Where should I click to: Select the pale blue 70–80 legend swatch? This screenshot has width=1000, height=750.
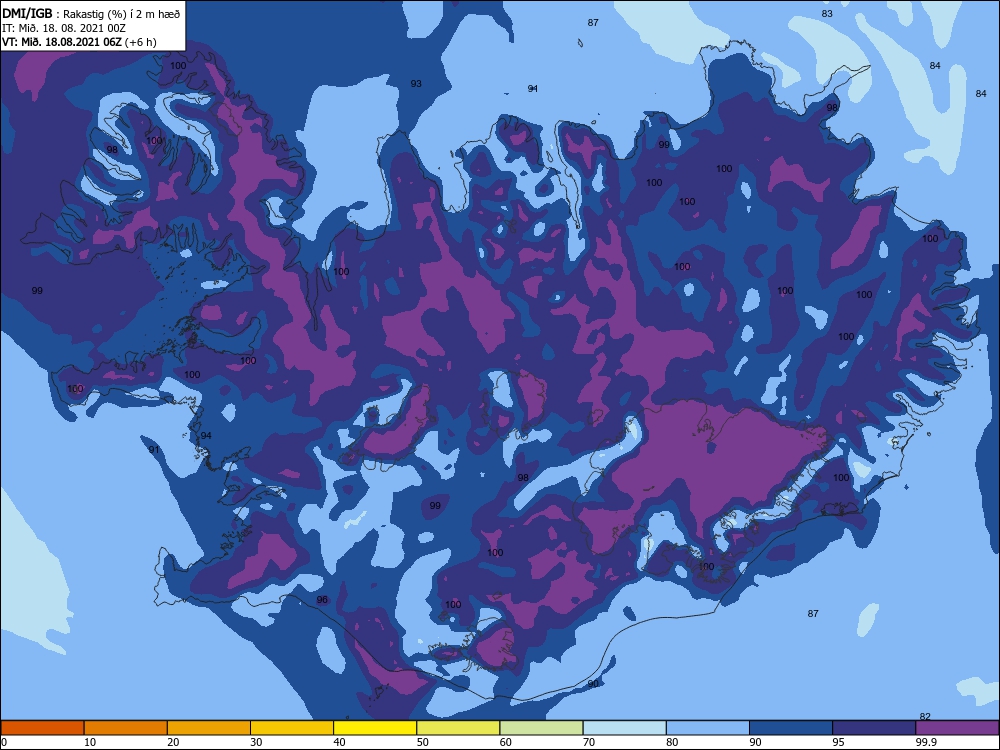click(x=624, y=728)
